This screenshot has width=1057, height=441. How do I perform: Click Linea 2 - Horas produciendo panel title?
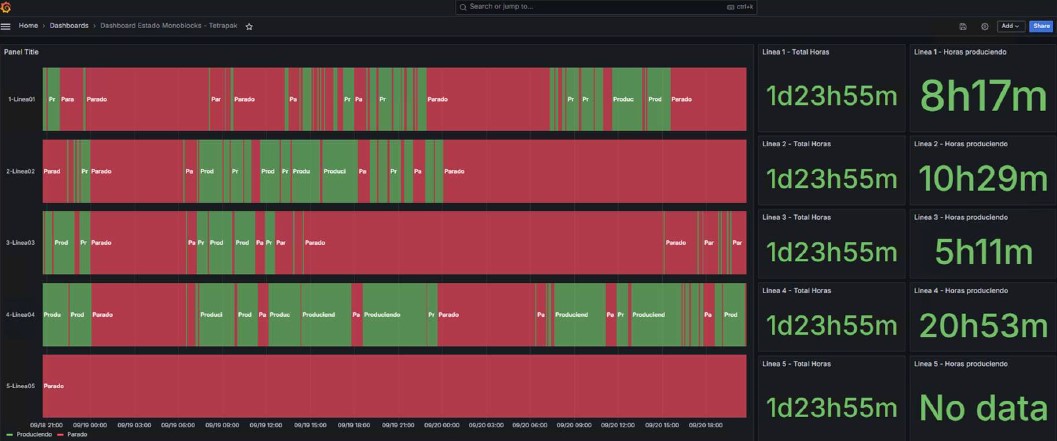point(961,144)
